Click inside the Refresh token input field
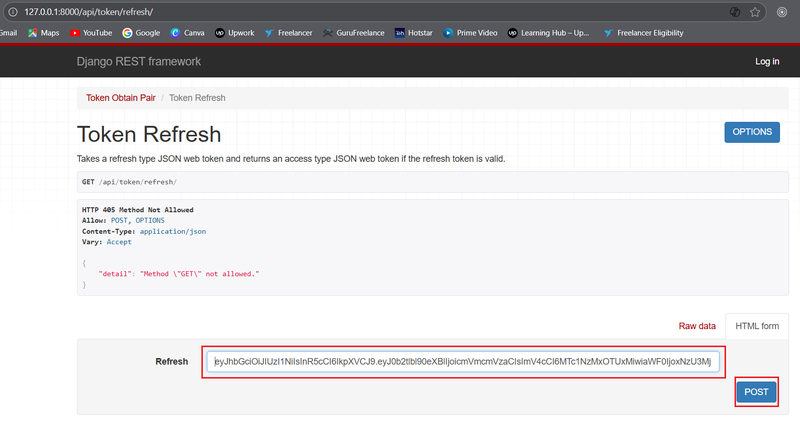 463,362
